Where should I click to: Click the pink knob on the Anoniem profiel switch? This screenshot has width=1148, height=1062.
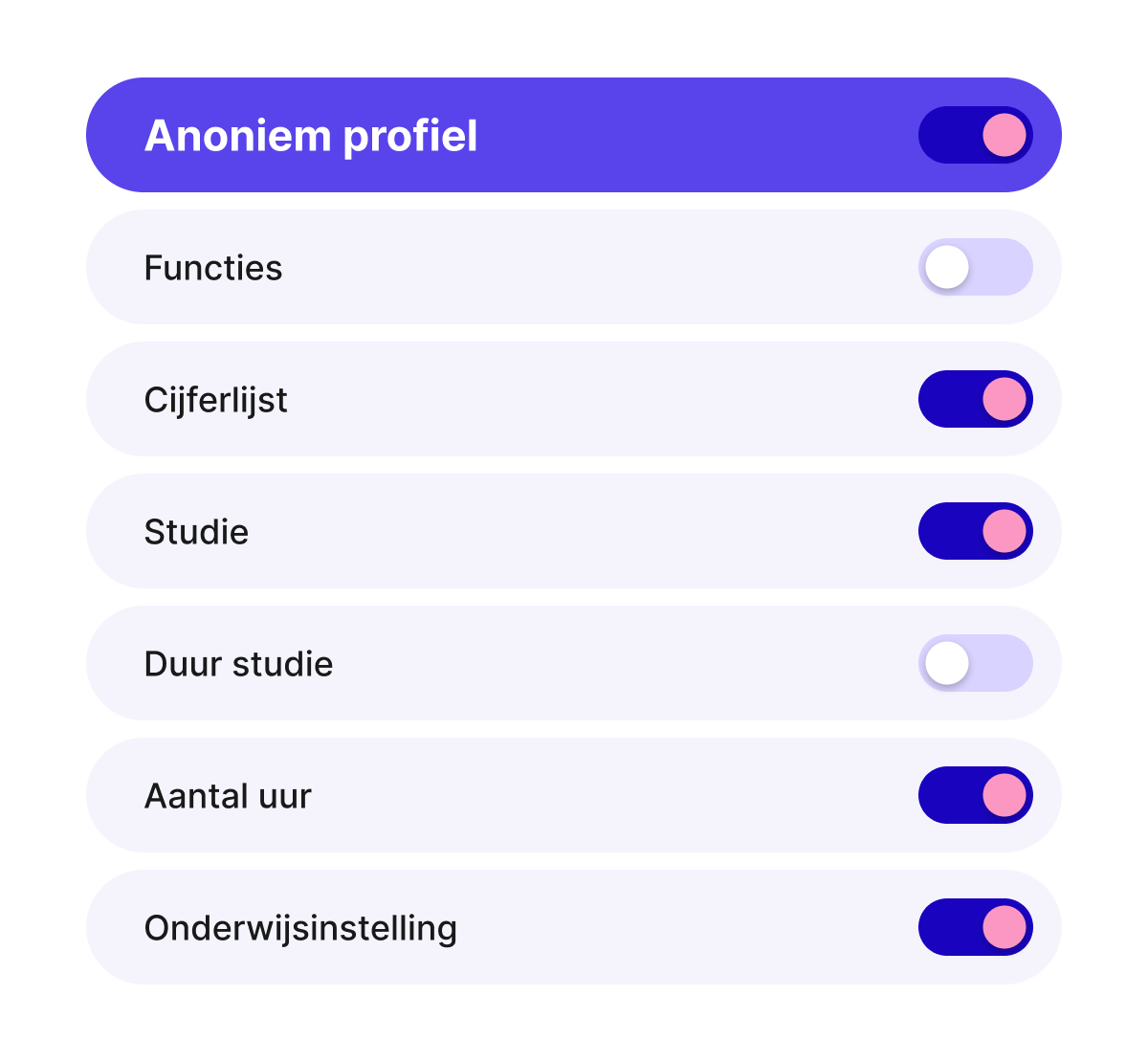pos(1004,135)
